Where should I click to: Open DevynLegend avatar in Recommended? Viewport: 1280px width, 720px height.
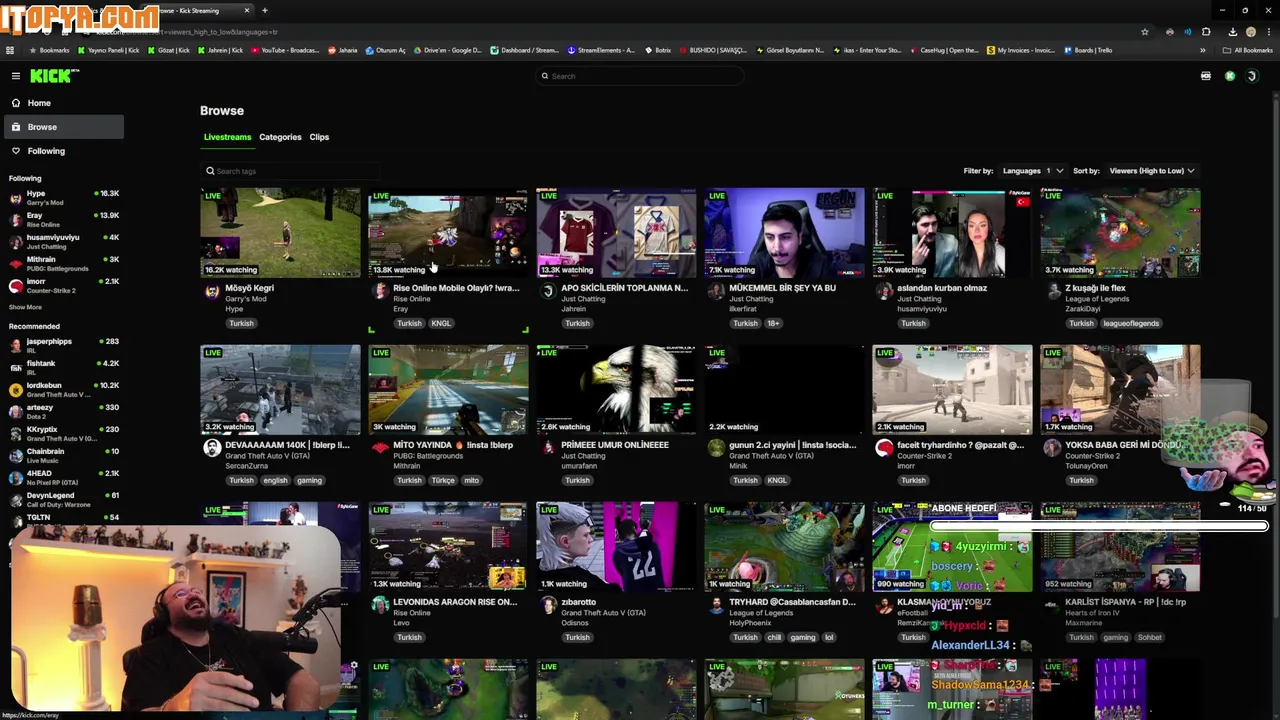(x=15, y=499)
